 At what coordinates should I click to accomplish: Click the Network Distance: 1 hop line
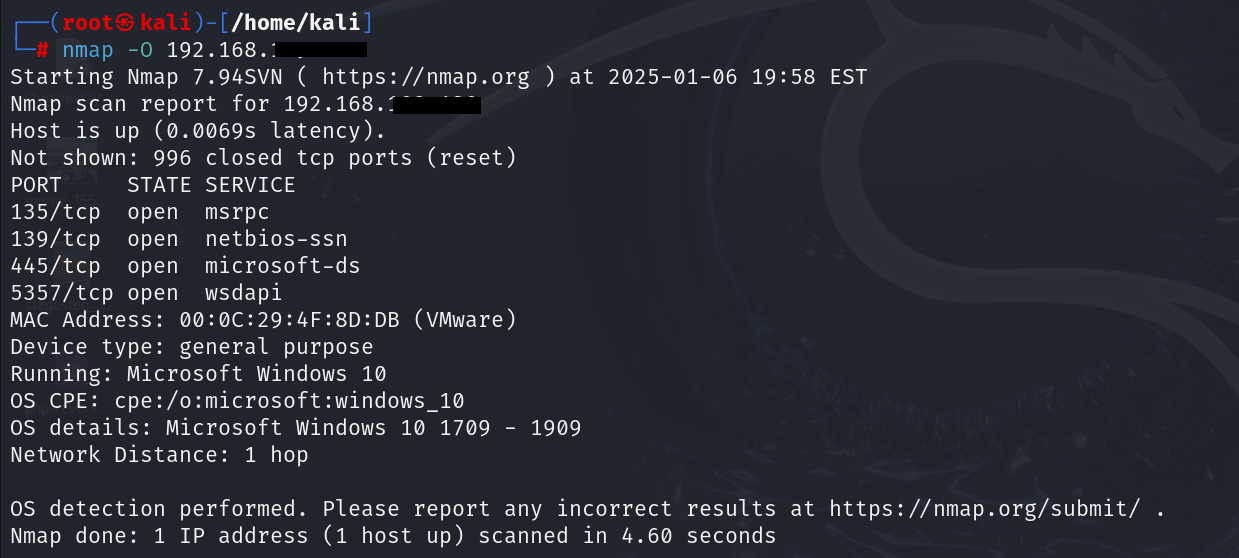pos(159,455)
